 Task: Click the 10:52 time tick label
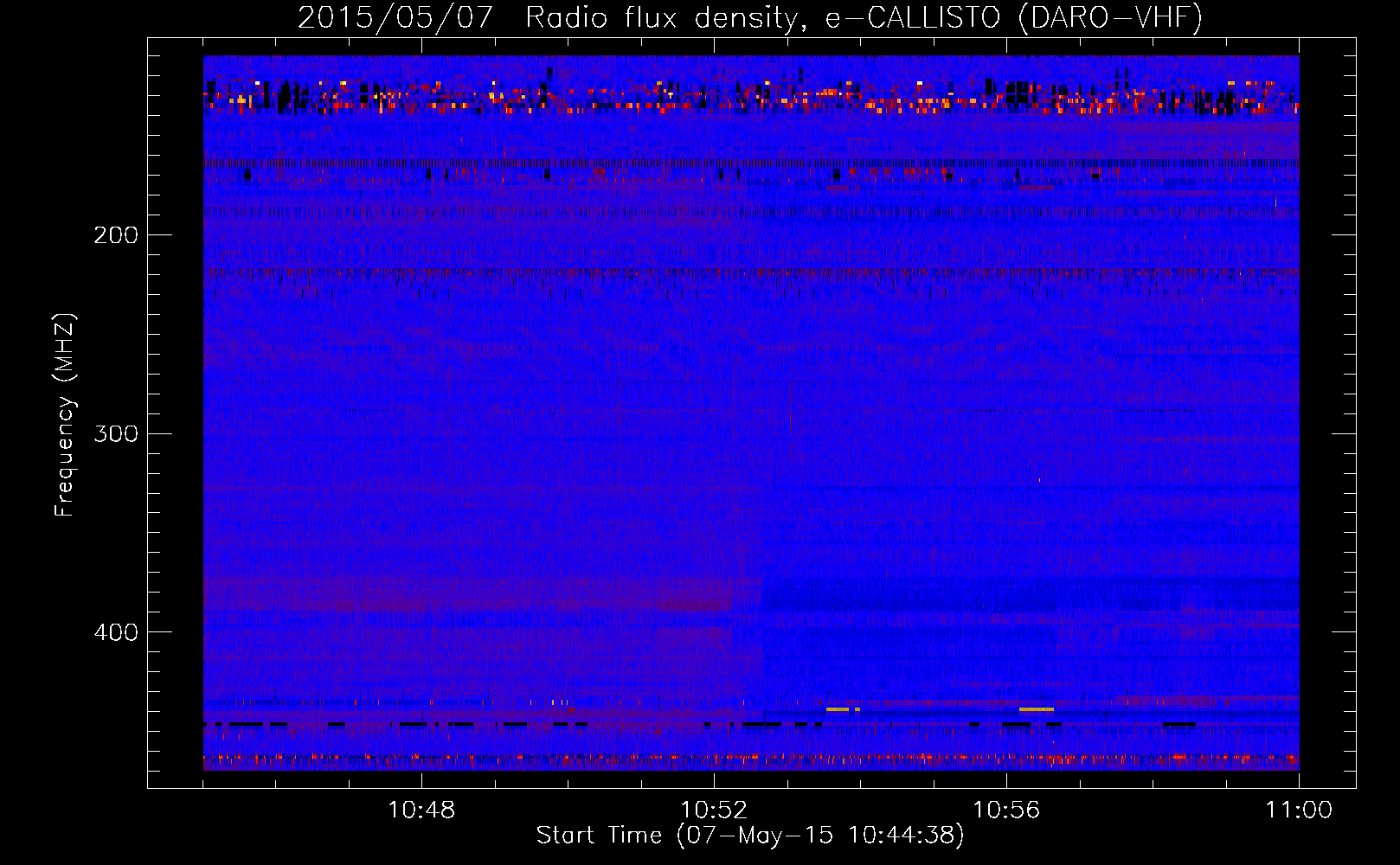(714, 811)
